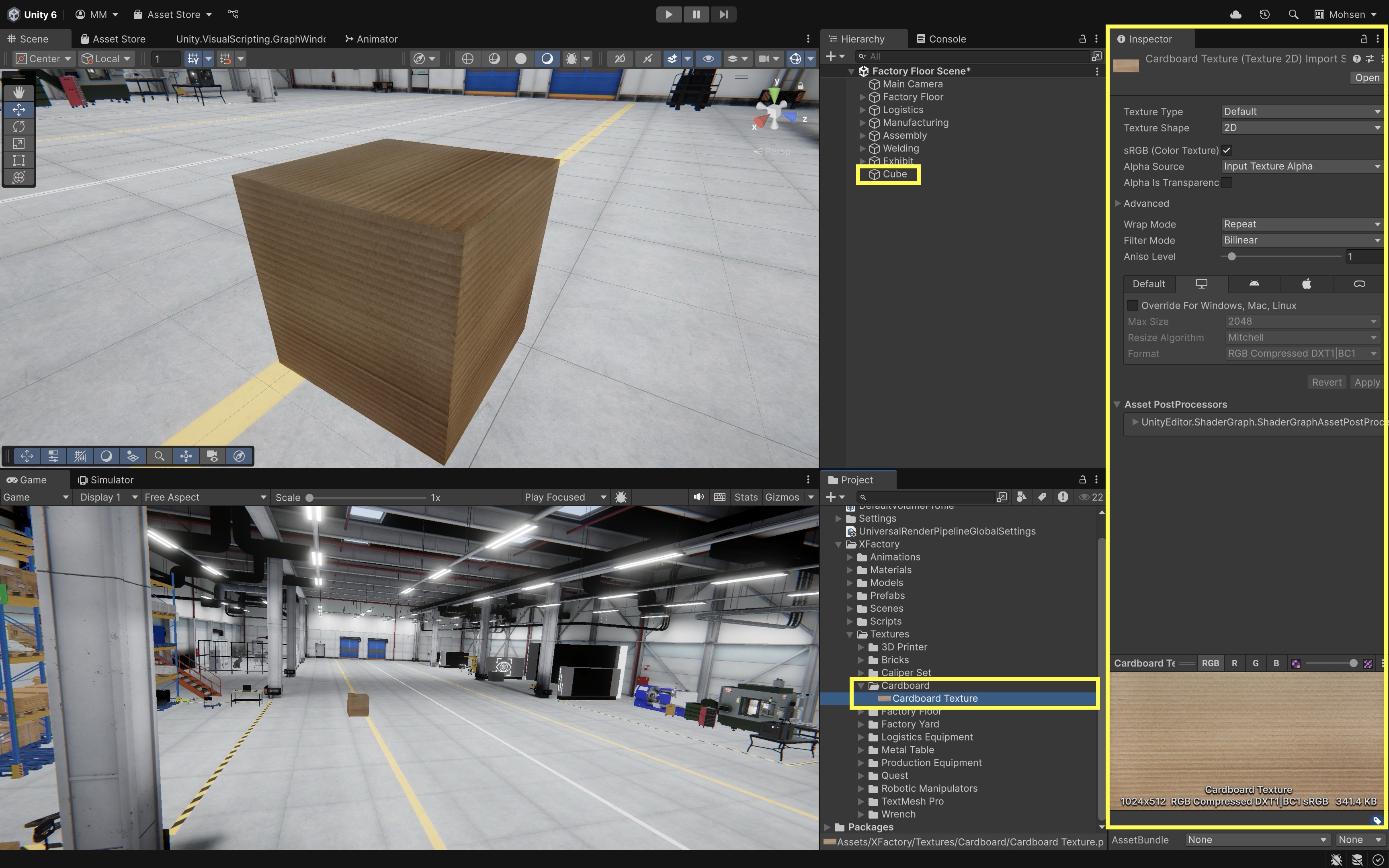Viewport: 1389px width, 868px height.
Task: Select the Rect tool in Scene toolbar
Action: (18, 160)
